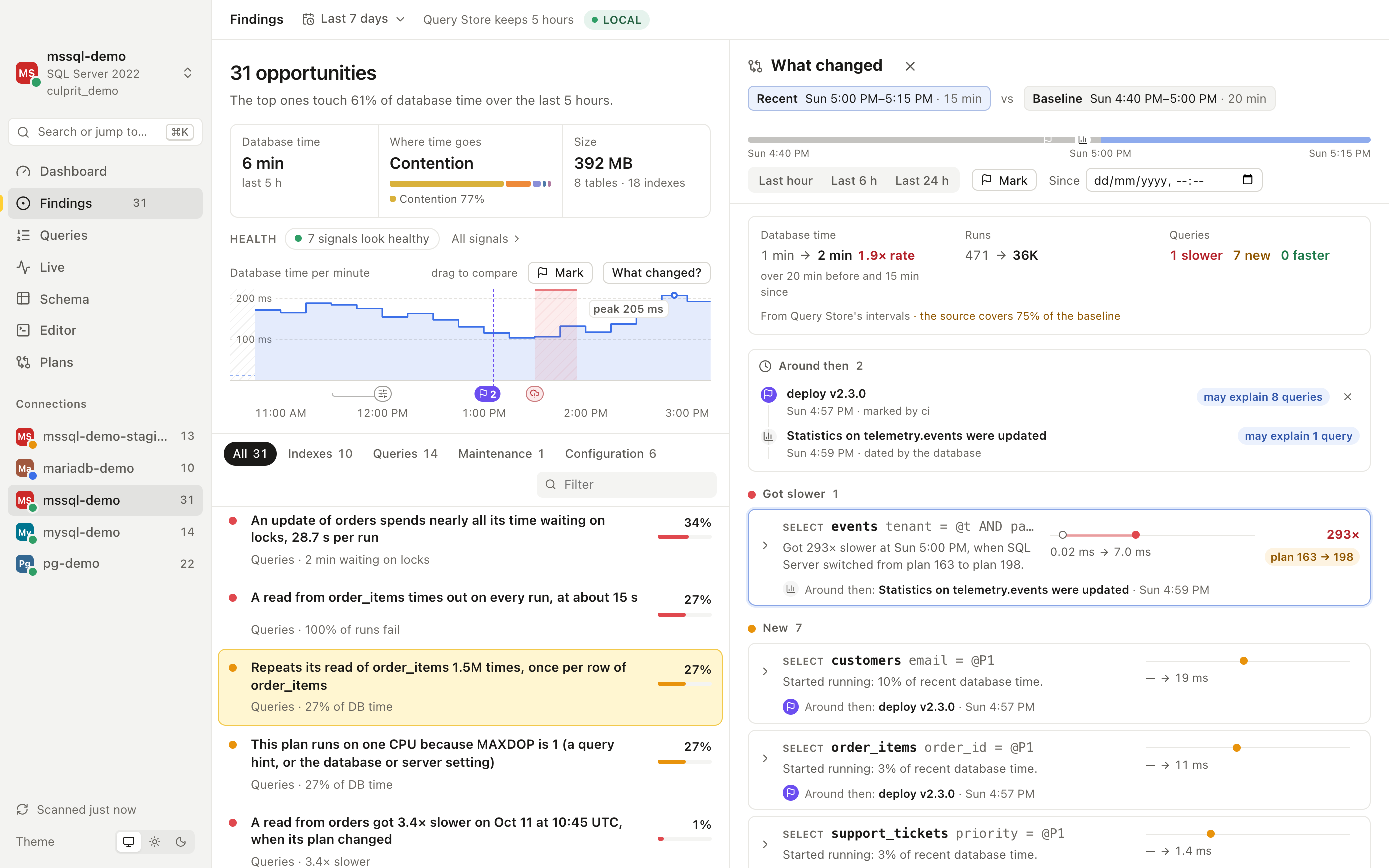This screenshot has height=868, width=1389.
Task: Select the pg-demo connection
Action: (105, 563)
